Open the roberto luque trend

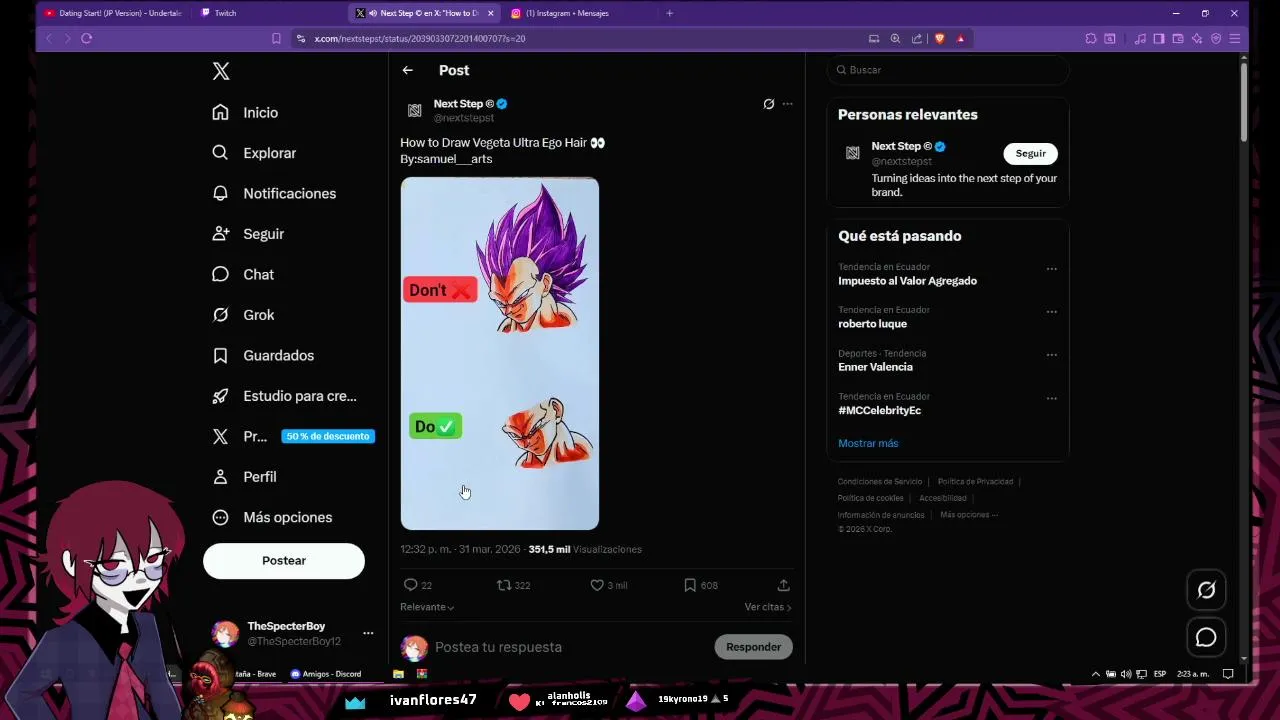[x=872, y=324]
